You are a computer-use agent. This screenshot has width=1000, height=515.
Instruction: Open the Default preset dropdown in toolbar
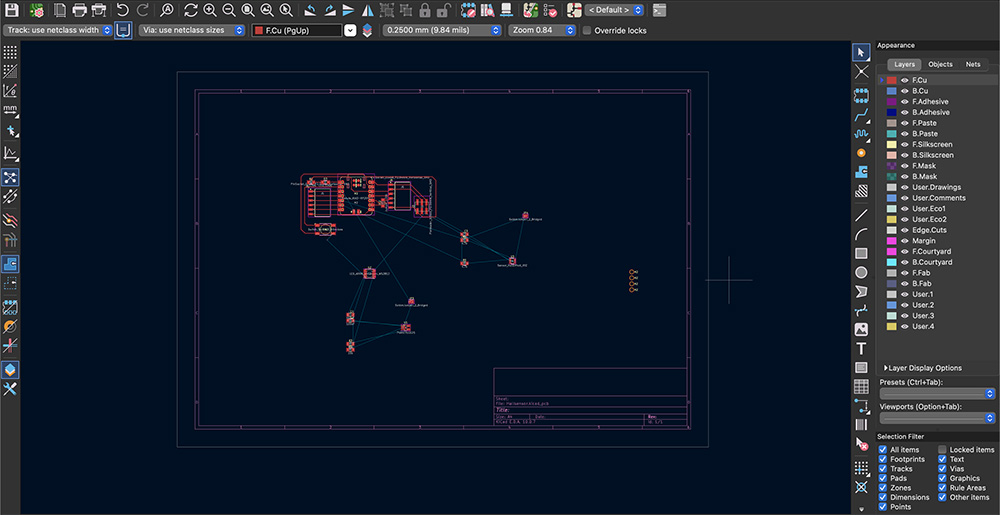click(614, 10)
